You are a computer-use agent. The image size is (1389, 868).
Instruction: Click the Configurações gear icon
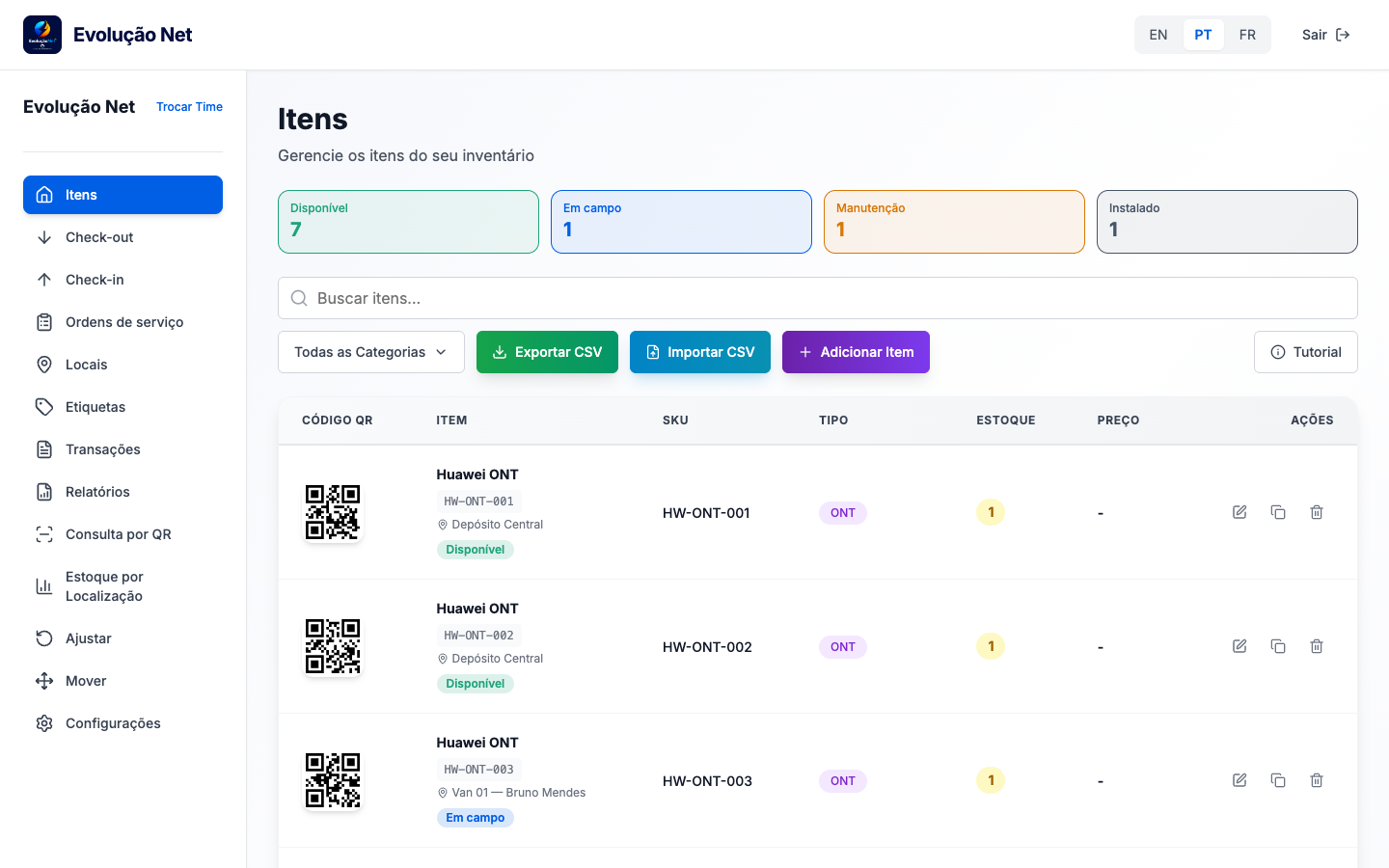click(x=44, y=723)
